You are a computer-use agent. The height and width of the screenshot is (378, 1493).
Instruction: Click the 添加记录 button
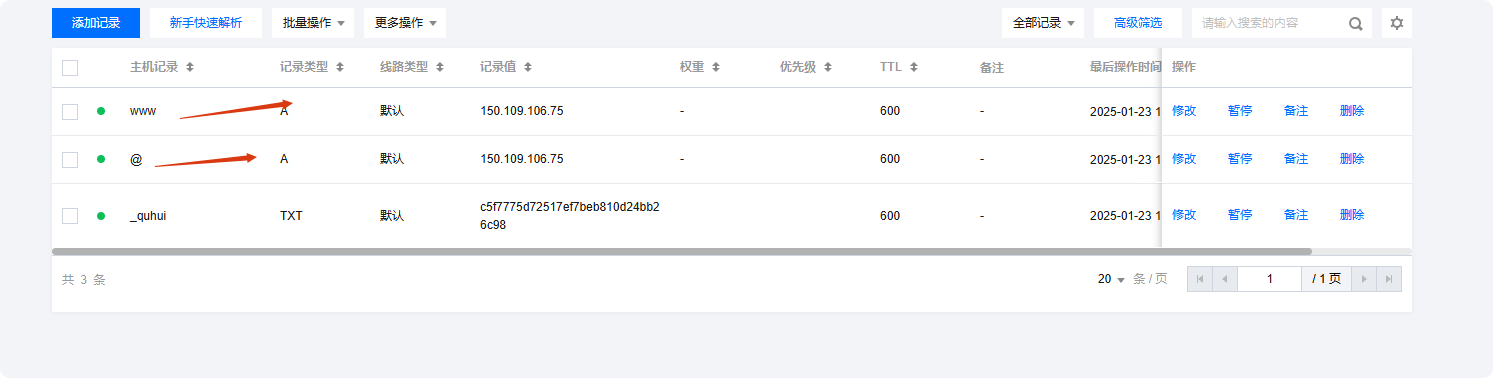(x=96, y=23)
